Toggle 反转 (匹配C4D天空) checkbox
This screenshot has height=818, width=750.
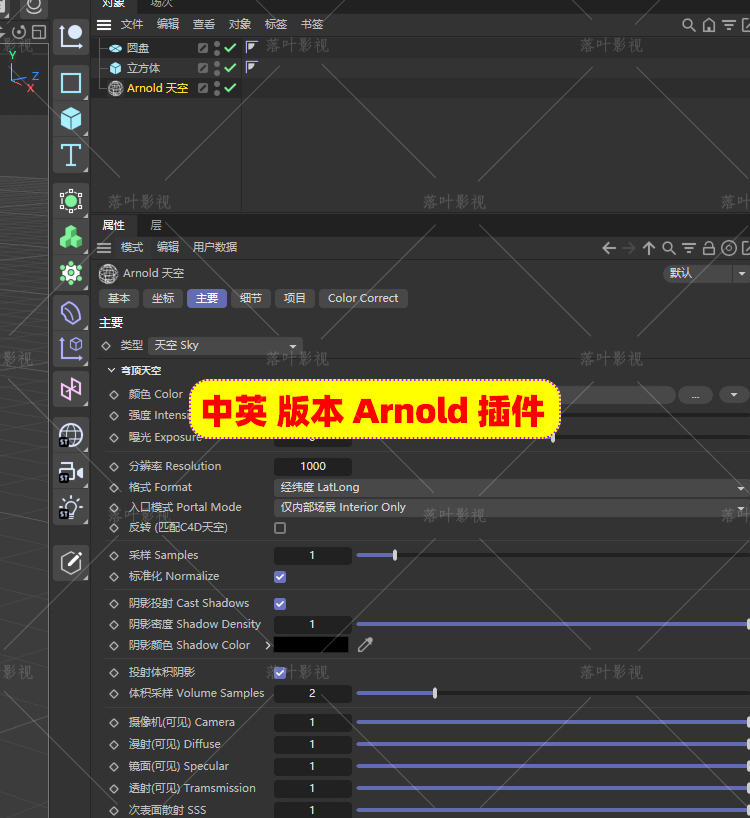click(280, 528)
